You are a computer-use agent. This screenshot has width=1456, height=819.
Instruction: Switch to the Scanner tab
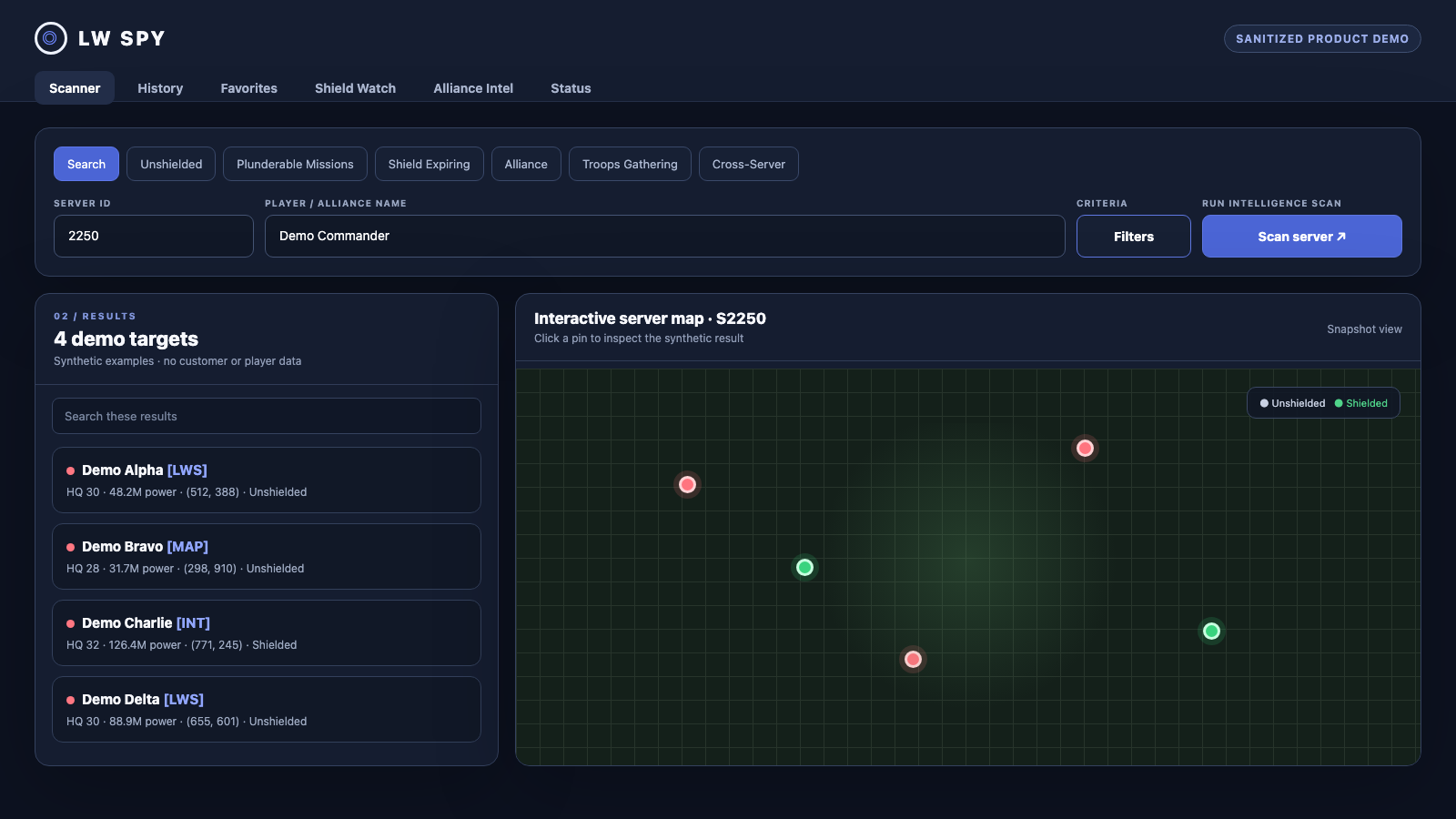pos(75,88)
